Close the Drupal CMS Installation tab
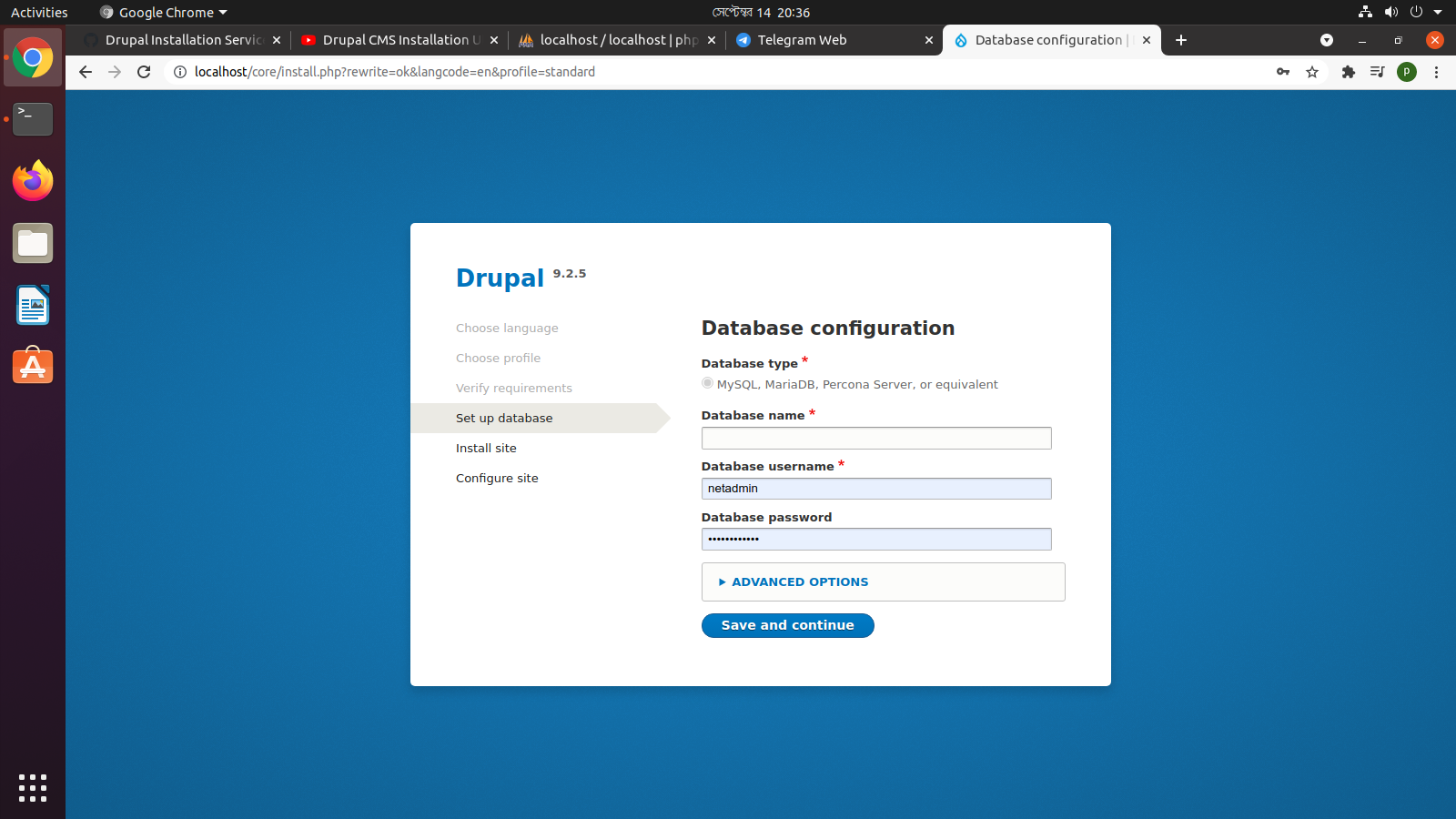 494,40
